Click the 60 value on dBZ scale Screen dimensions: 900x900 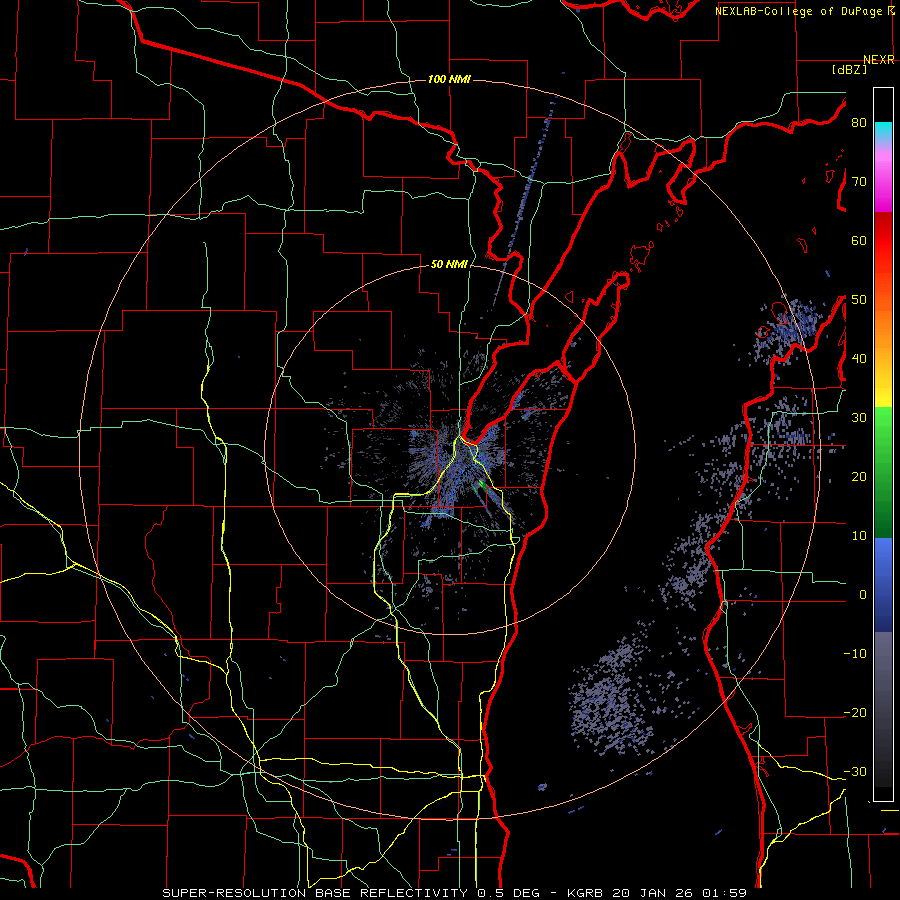(859, 240)
